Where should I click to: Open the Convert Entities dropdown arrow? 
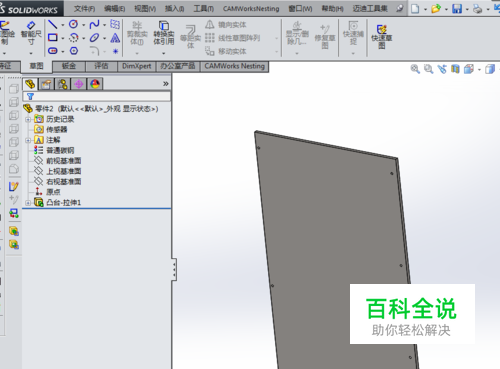point(164,53)
